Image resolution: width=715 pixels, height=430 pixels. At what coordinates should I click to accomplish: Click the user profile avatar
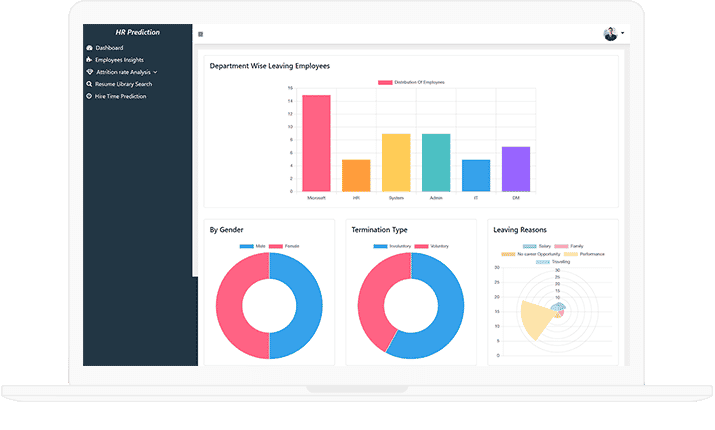pyautogui.click(x=610, y=34)
